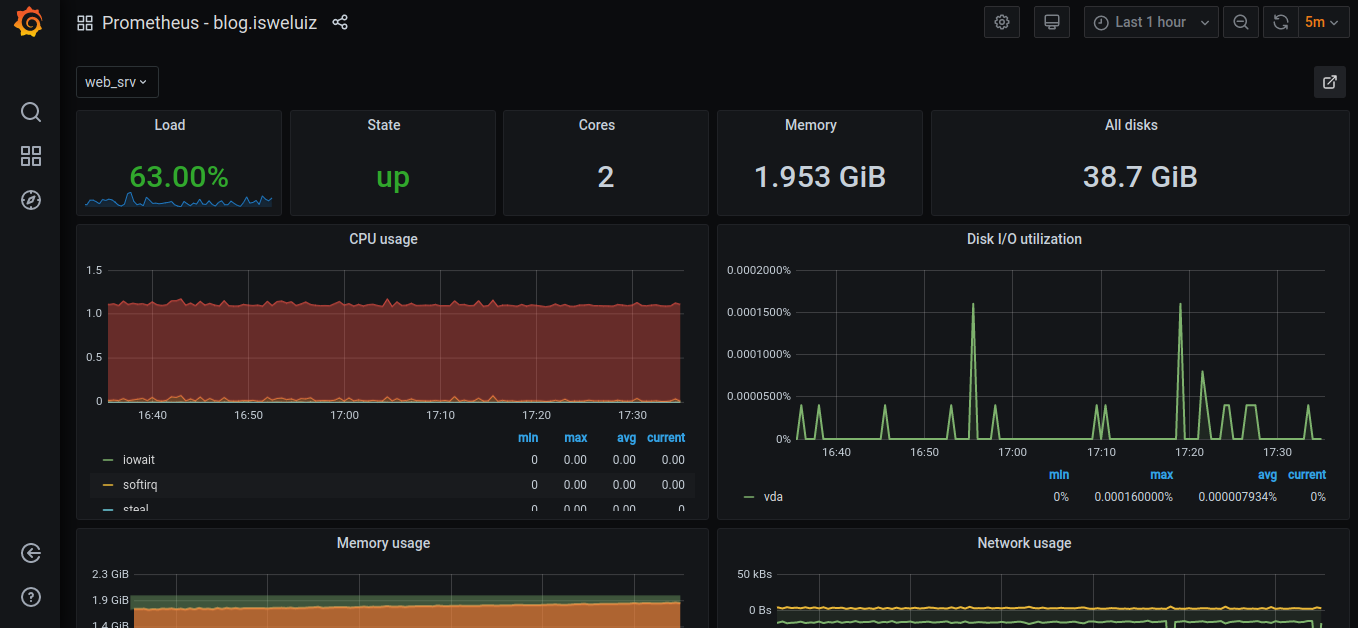Open the Last 1 hour time dropdown

tap(1150, 21)
